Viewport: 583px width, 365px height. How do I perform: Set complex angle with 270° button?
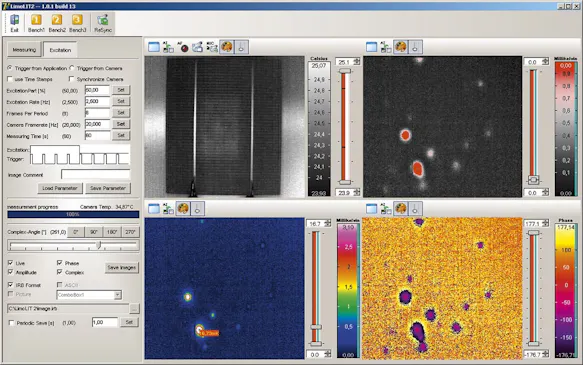coord(130,232)
